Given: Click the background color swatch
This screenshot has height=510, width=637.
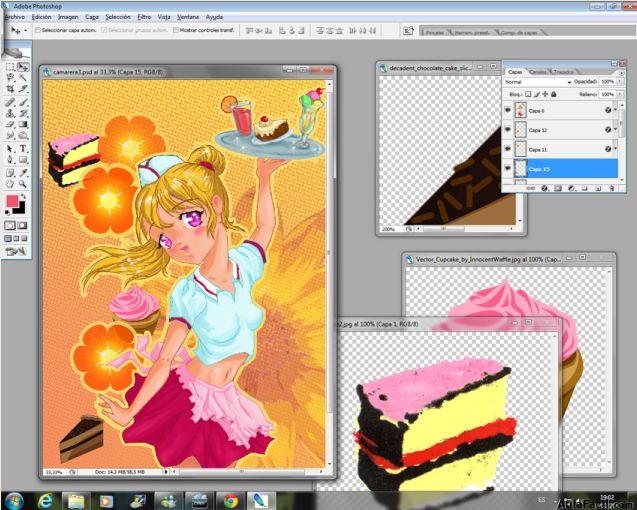Looking at the screenshot, I should pyautogui.click(x=21, y=209).
